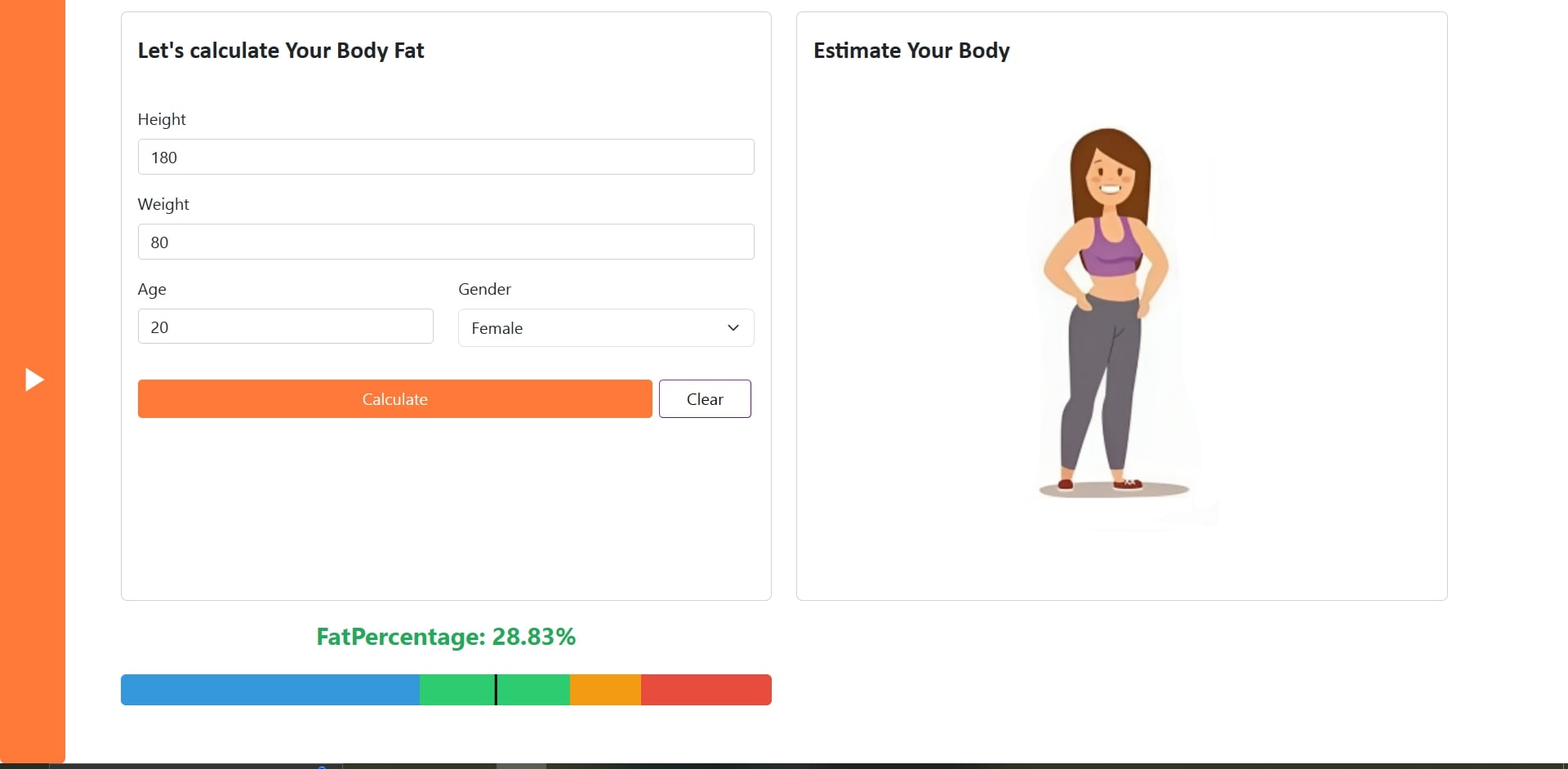
Task: Click the Height label
Action: (x=162, y=119)
